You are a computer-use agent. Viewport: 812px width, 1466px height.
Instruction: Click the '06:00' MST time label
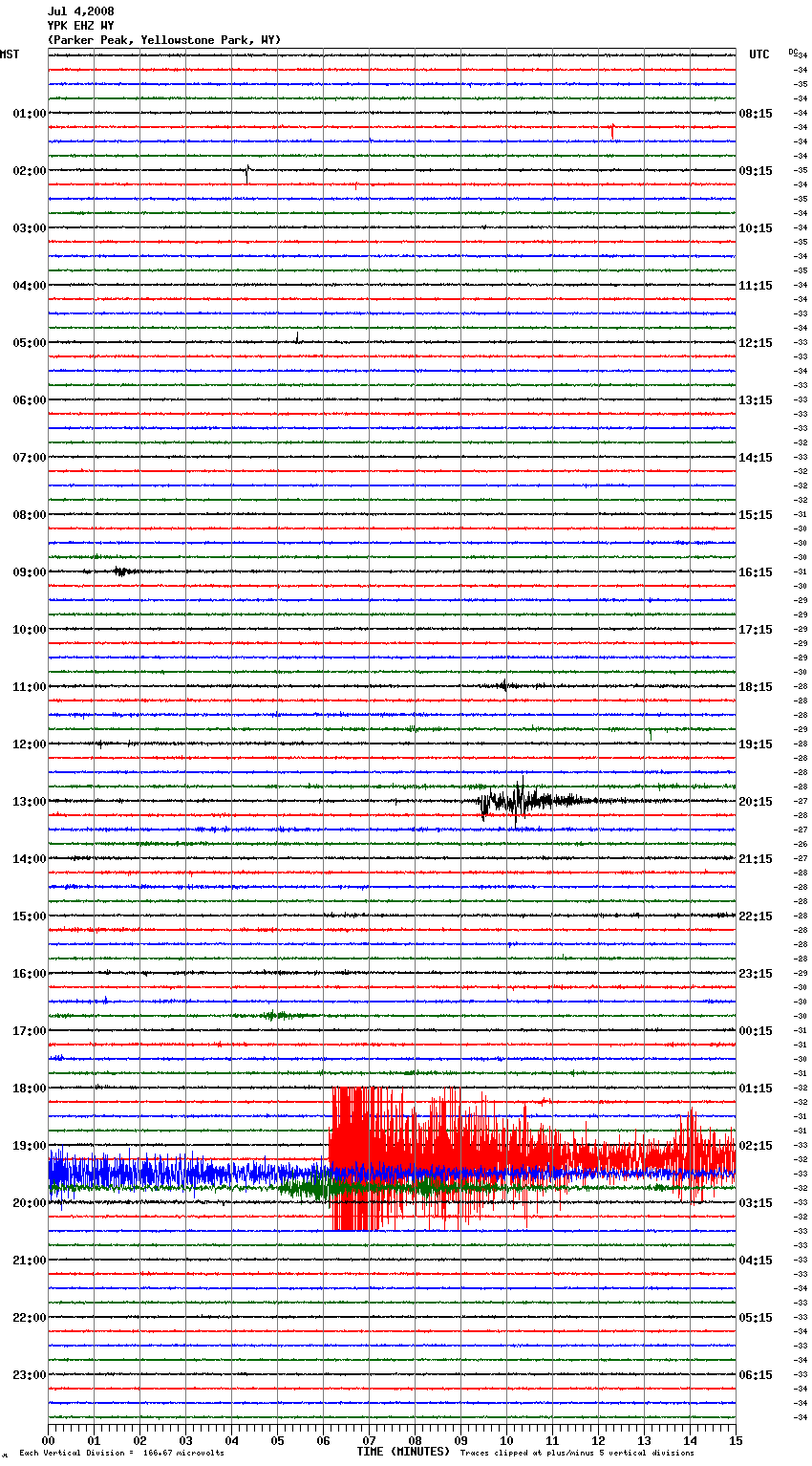point(30,400)
